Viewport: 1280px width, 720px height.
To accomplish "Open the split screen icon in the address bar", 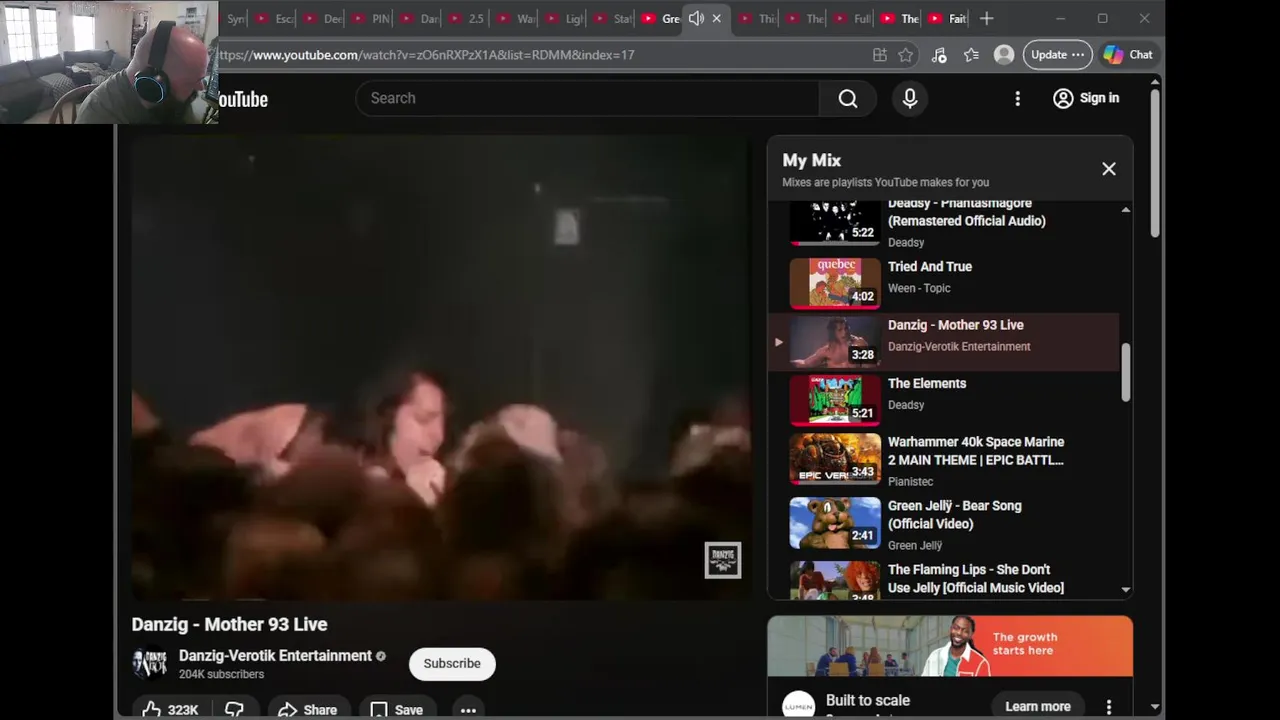I will (879, 55).
